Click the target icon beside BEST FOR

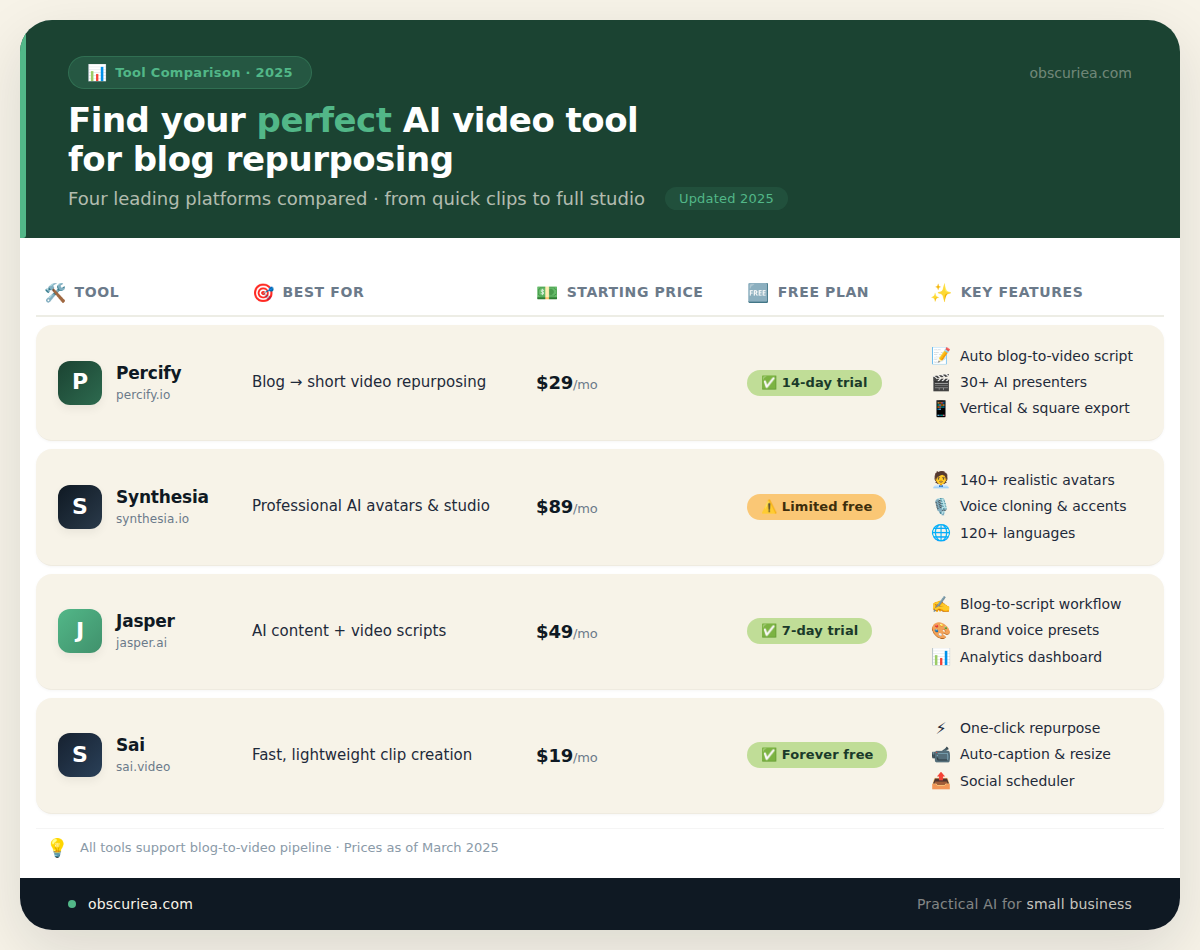pyautogui.click(x=263, y=292)
